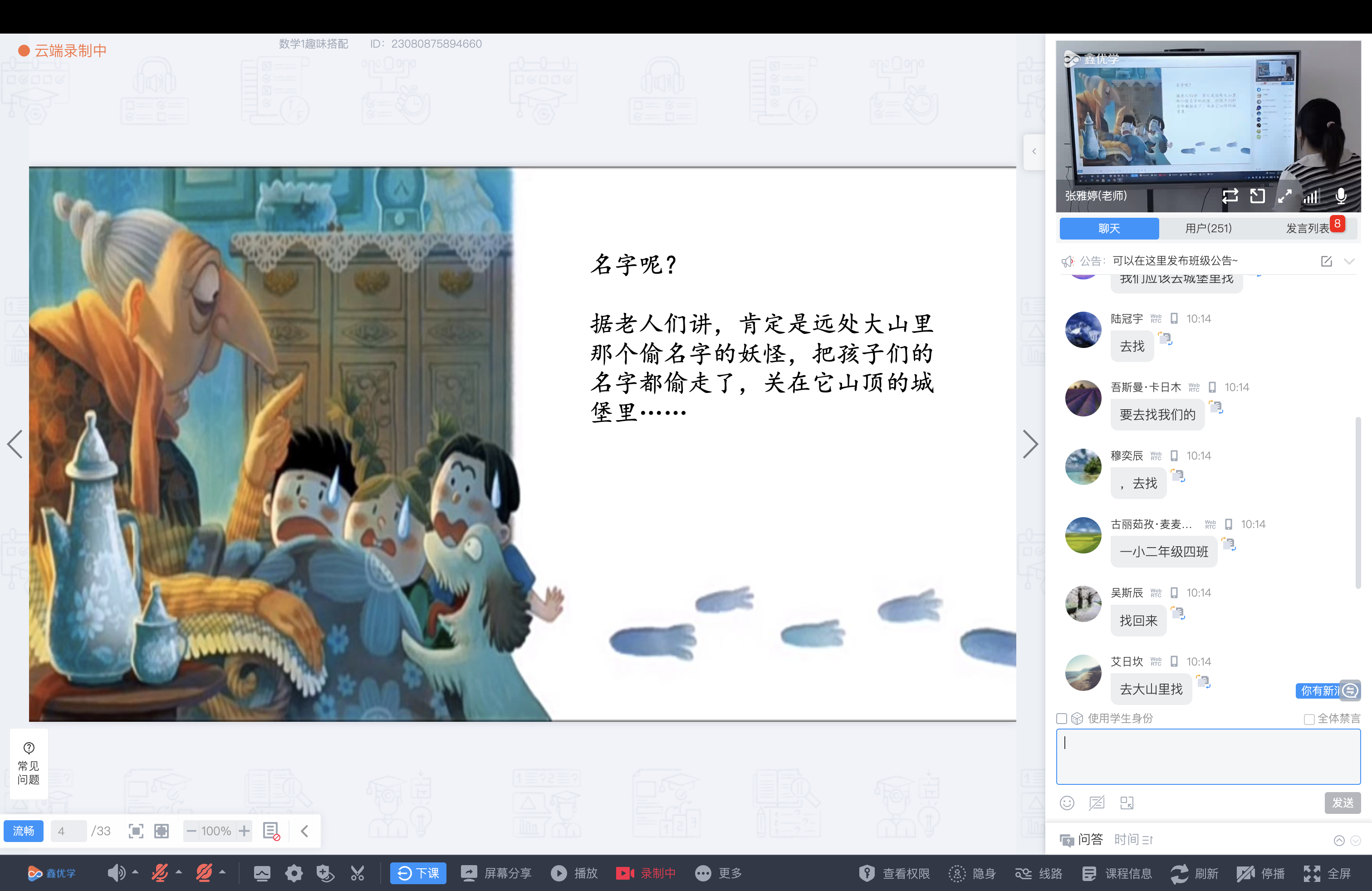Open the 更多 more options menu
1372x891 pixels.
(718, 873)
